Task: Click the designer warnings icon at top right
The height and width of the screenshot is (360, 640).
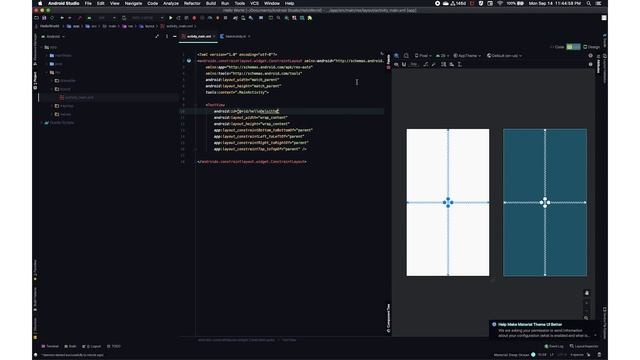Action: [591, 64]
